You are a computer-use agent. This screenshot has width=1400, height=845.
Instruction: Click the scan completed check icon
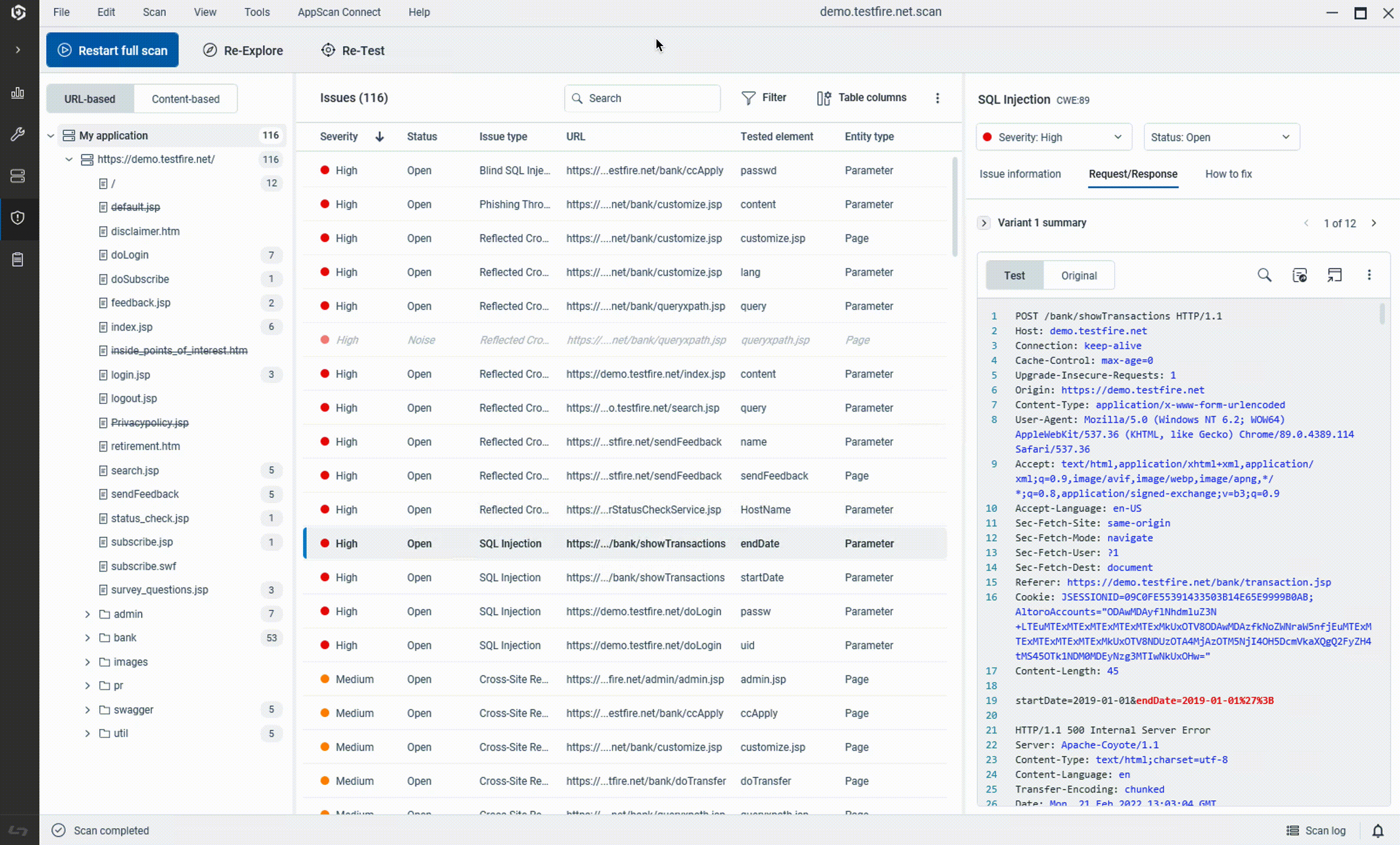coord(58,831)
